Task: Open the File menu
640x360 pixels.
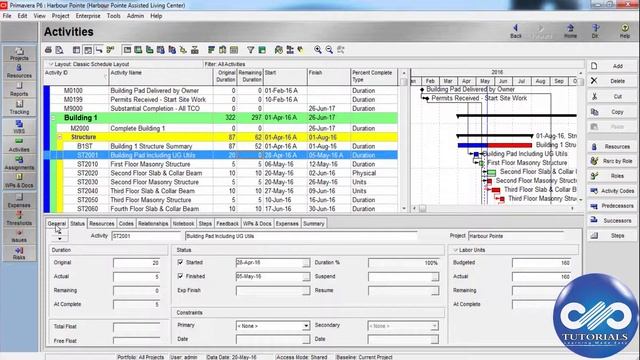Action: click(7, 16)
